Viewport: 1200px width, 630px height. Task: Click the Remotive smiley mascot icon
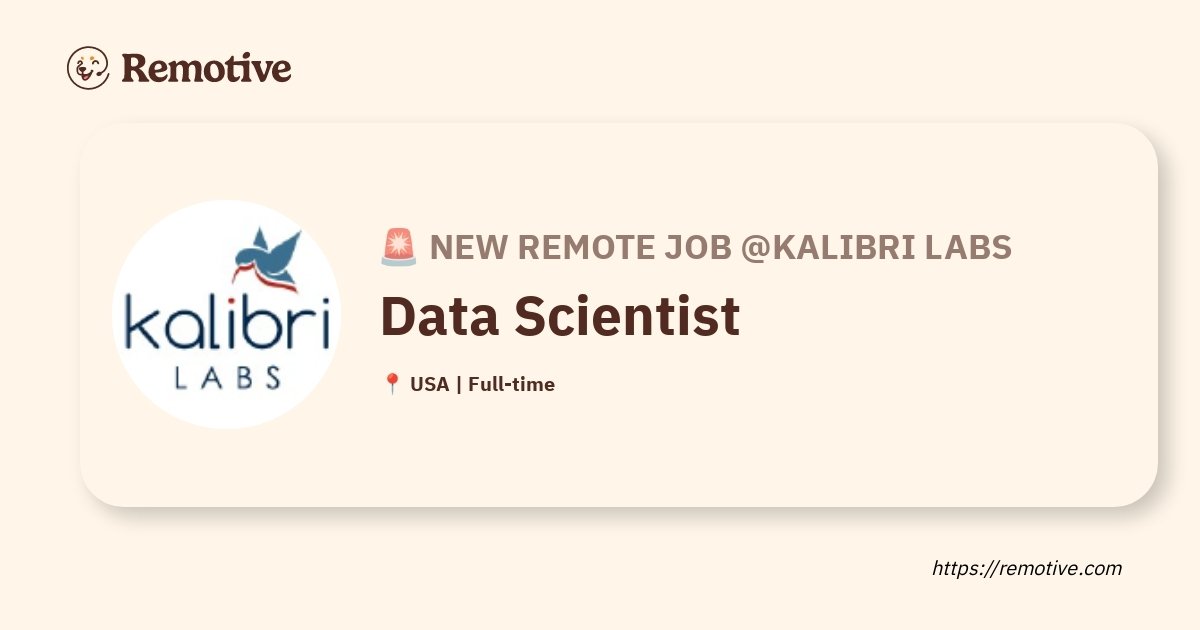[x=88, y=68]
